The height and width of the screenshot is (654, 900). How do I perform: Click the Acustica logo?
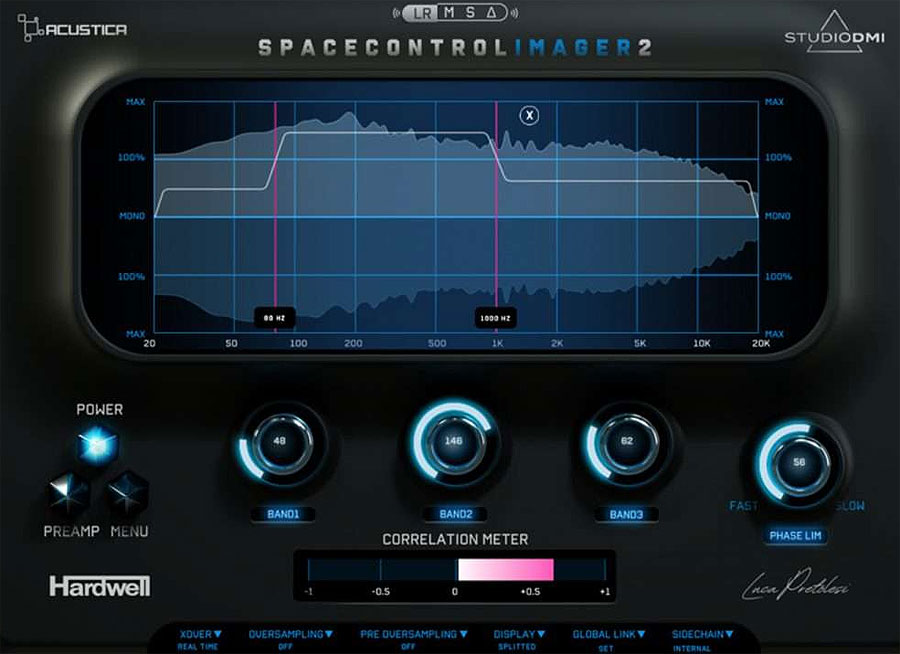(72, 29)
